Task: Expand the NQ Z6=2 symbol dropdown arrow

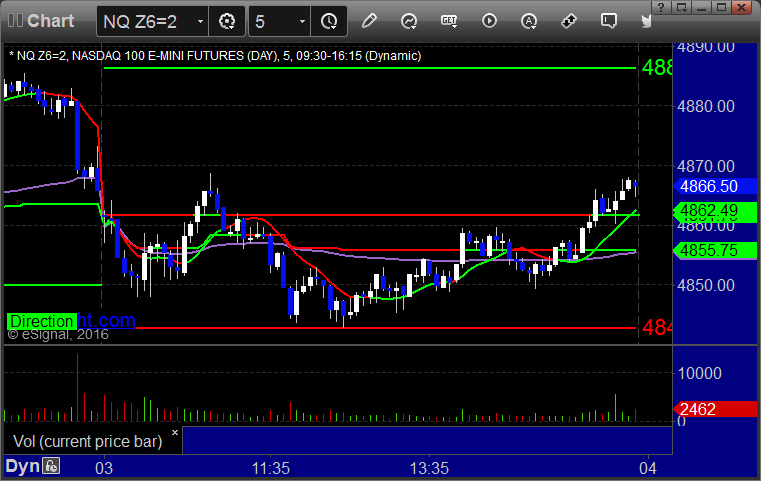Action: click(200, 21)
